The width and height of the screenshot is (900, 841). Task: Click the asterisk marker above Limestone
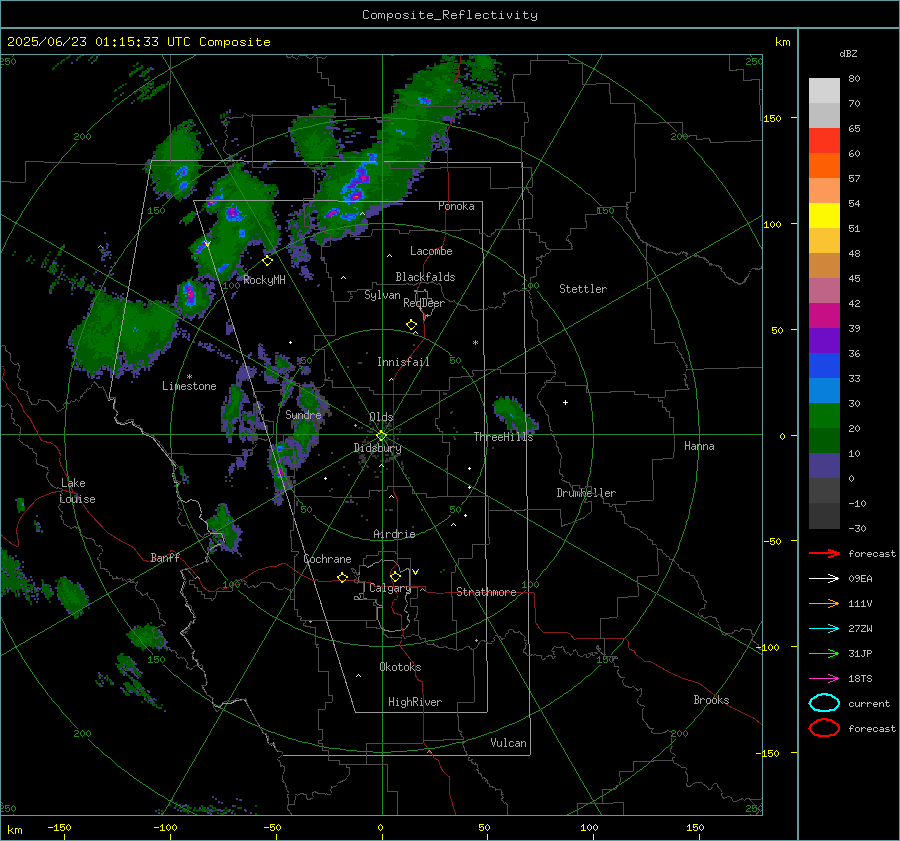pyautogui.click(x=189, y=377)
